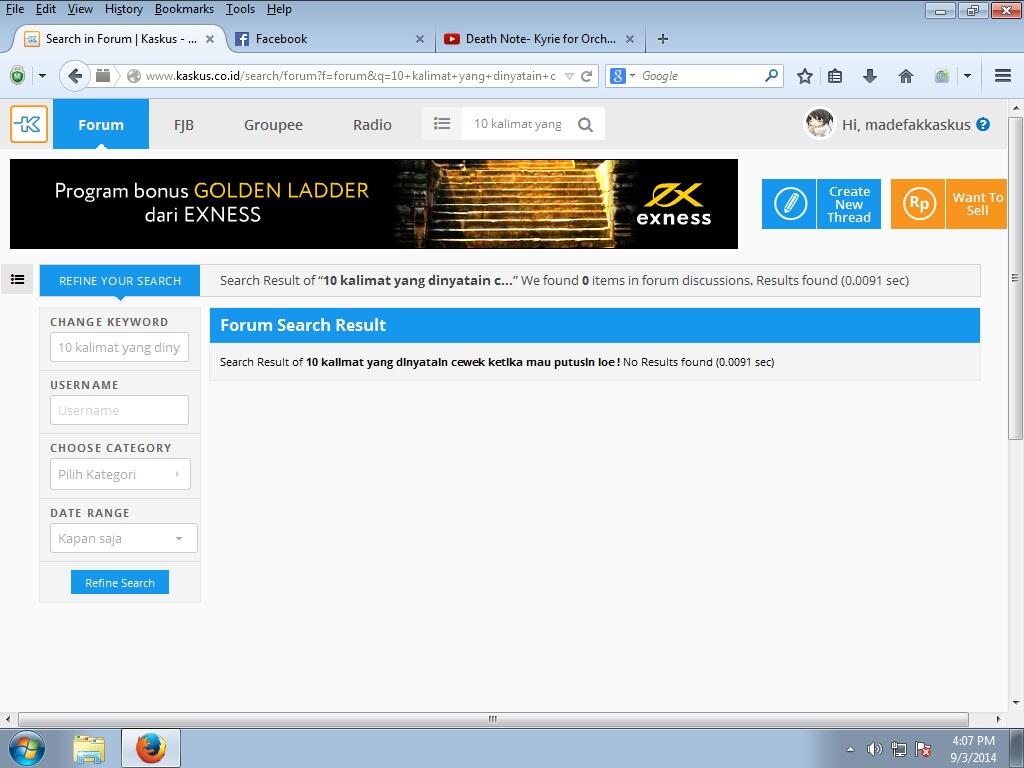Open the Bookmarks menu
The width and height of the screenshot is (1024, 768).
(x=184, y=9)
